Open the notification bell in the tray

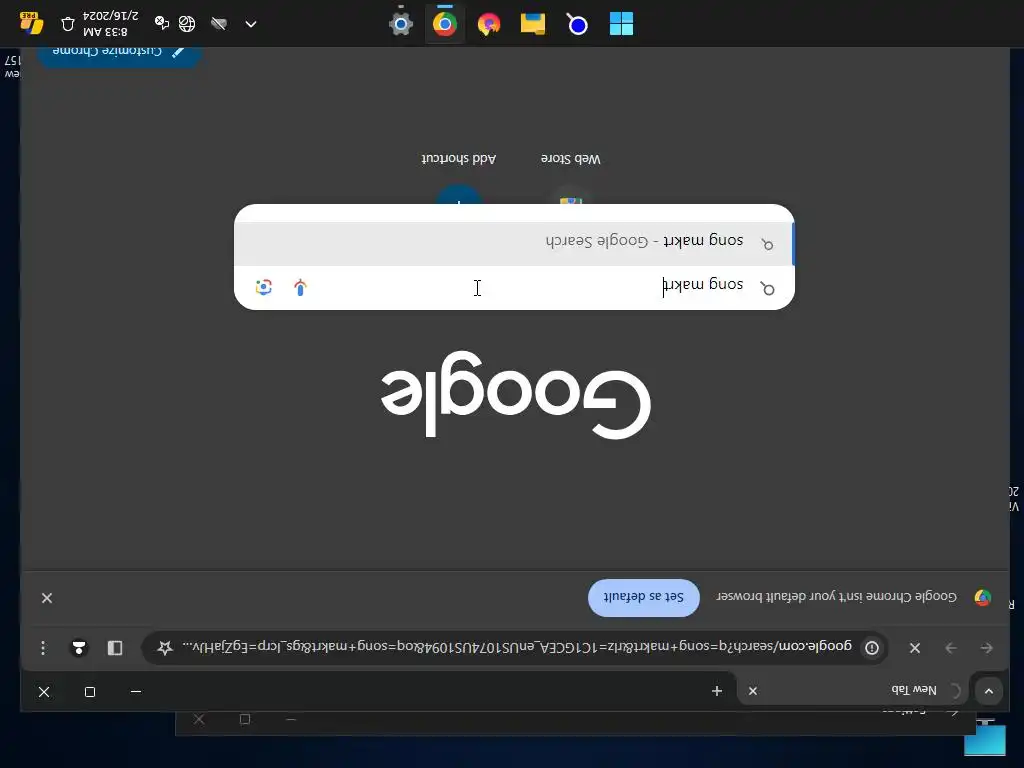[68, 24]
